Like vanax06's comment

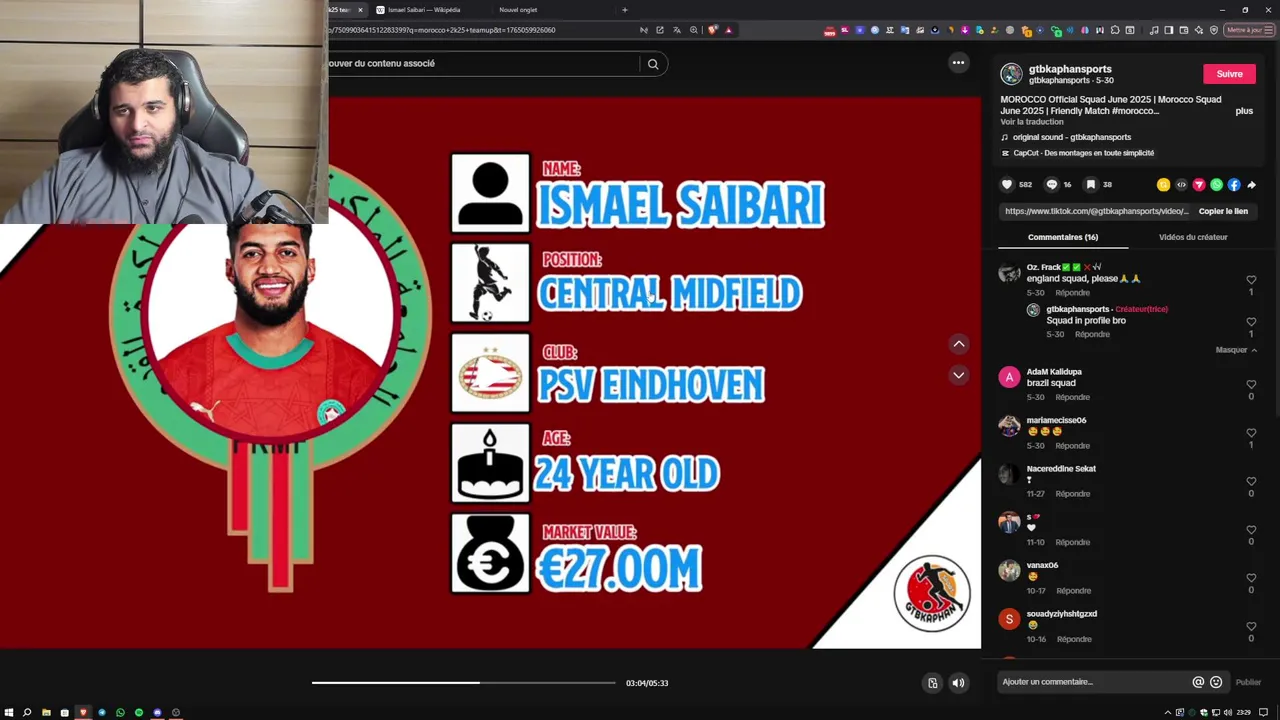pyautogui.click(x=1251, y=578)
